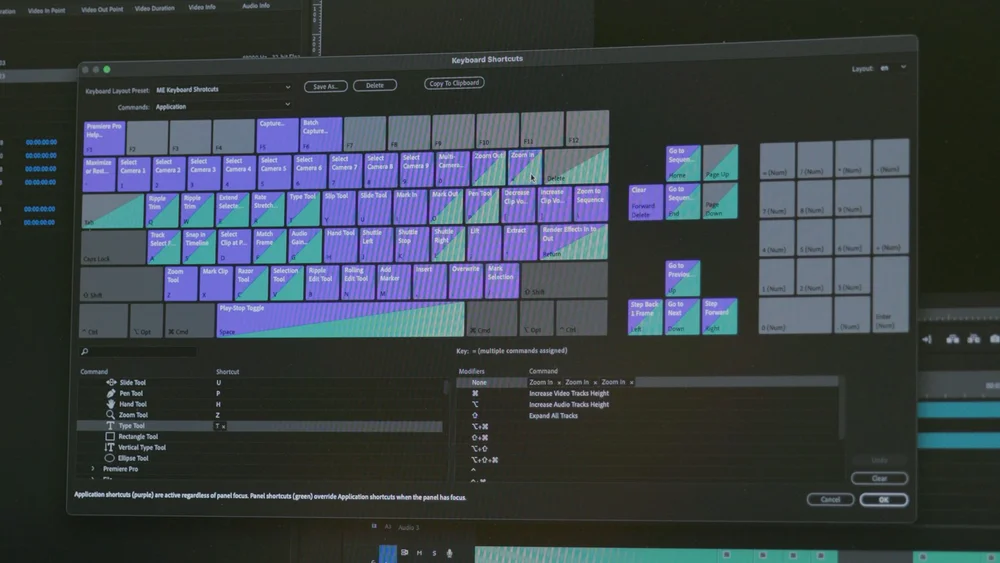The height and width of the screenshot is (563, 1000).
Task: Click the Cancel button
Action: tap(830, 499)
